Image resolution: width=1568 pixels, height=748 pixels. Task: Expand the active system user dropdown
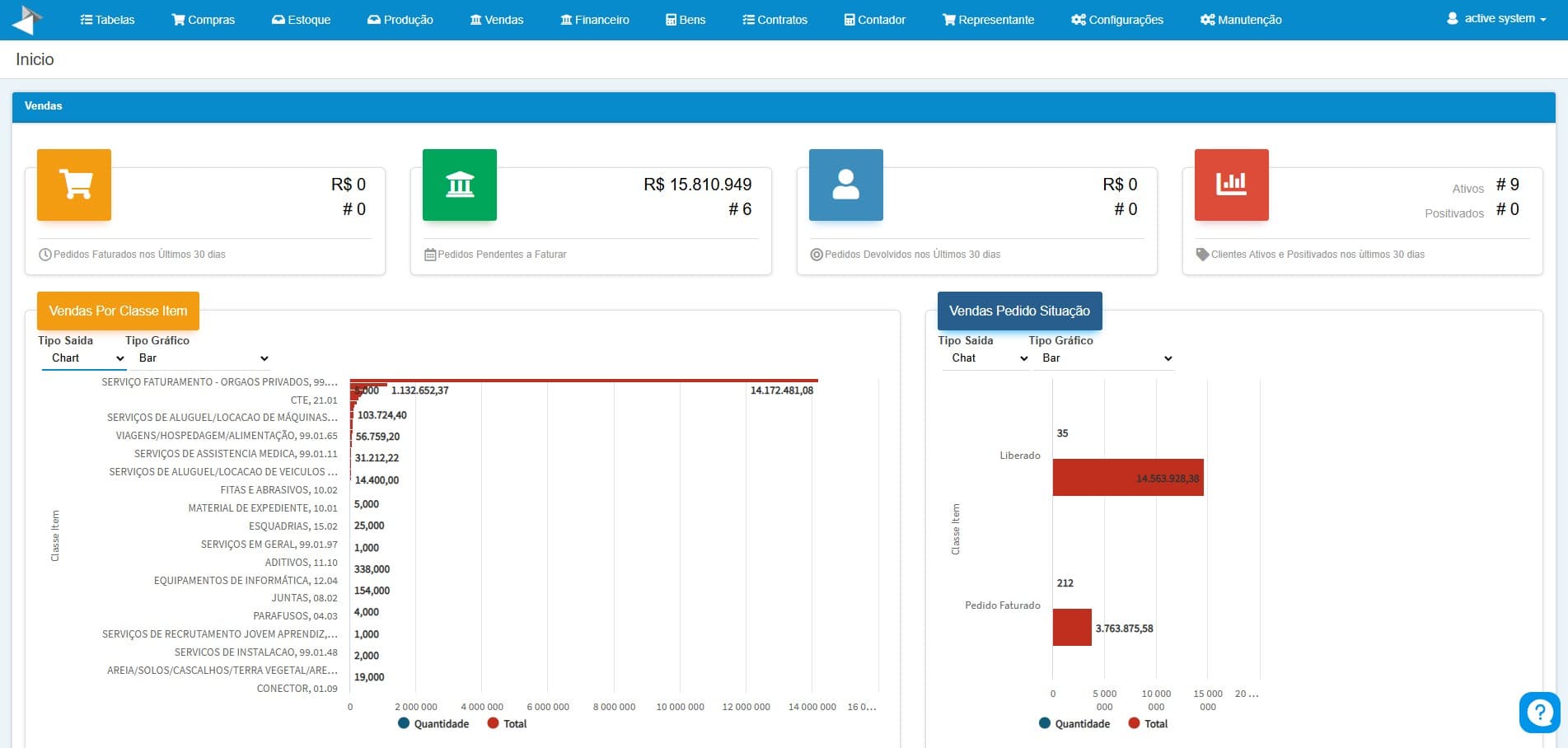tap(1496, 18)
